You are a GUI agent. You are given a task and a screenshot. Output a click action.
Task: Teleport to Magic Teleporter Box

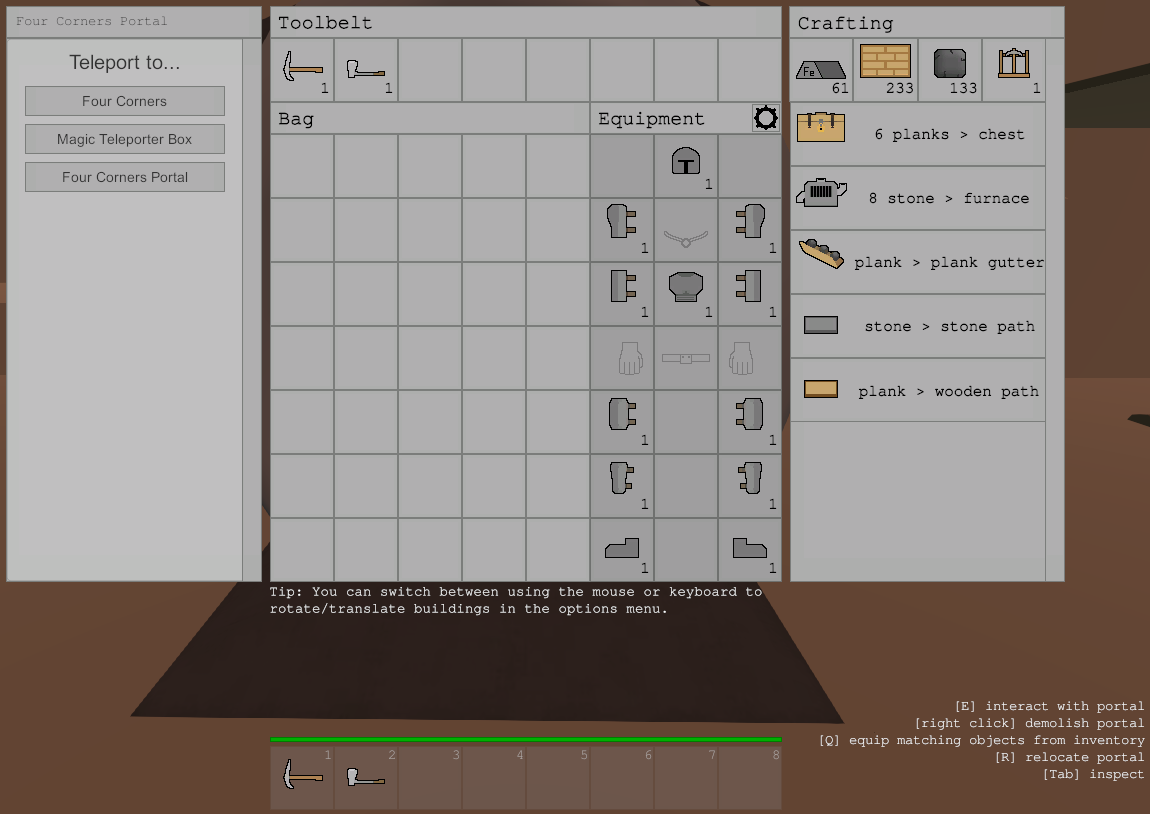point(125,139)
